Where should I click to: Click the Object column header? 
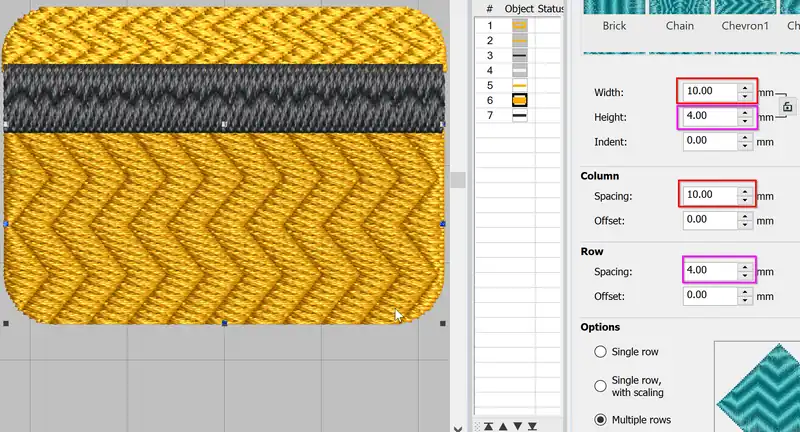point(519,8)
